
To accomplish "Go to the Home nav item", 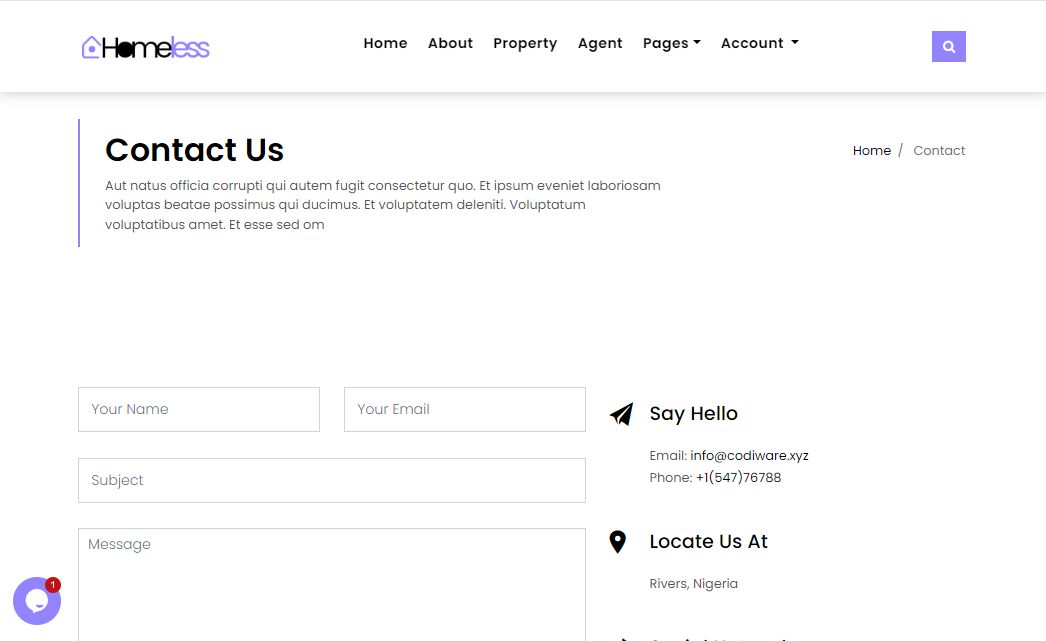I will [385, 43].
